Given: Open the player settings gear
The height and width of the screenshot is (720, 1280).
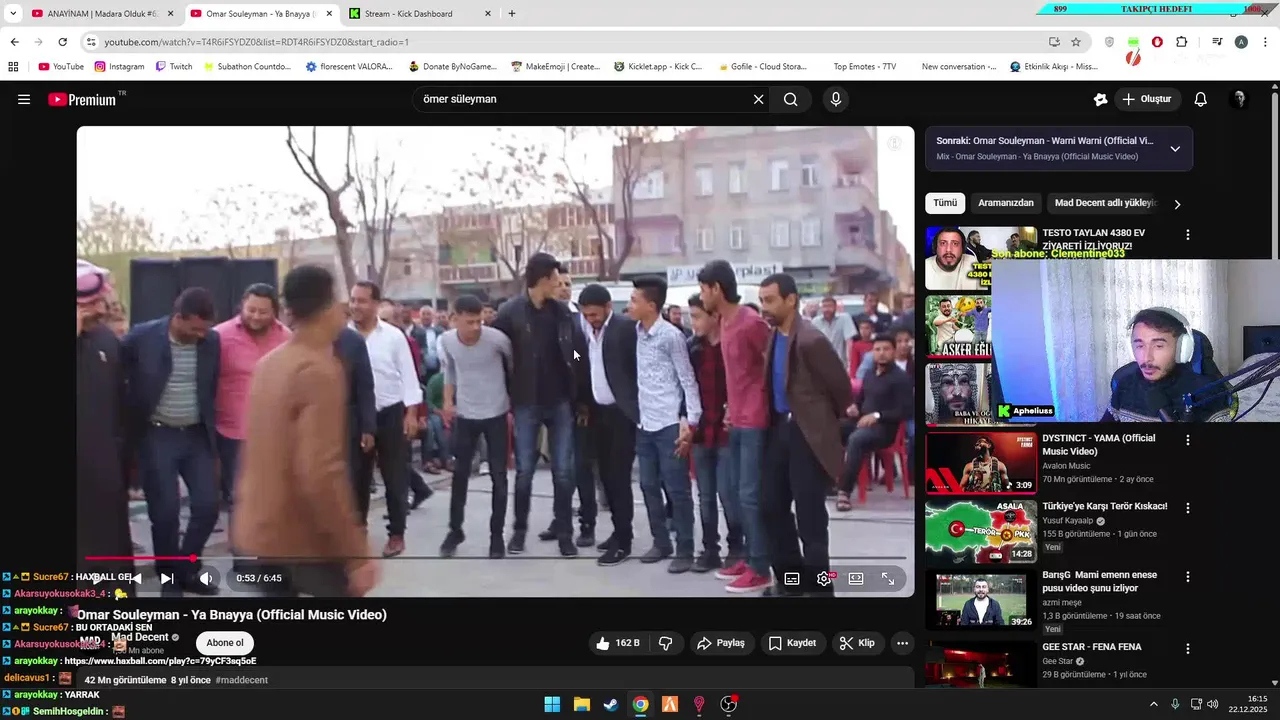Looking at the screenshot, I should [824, 578].
